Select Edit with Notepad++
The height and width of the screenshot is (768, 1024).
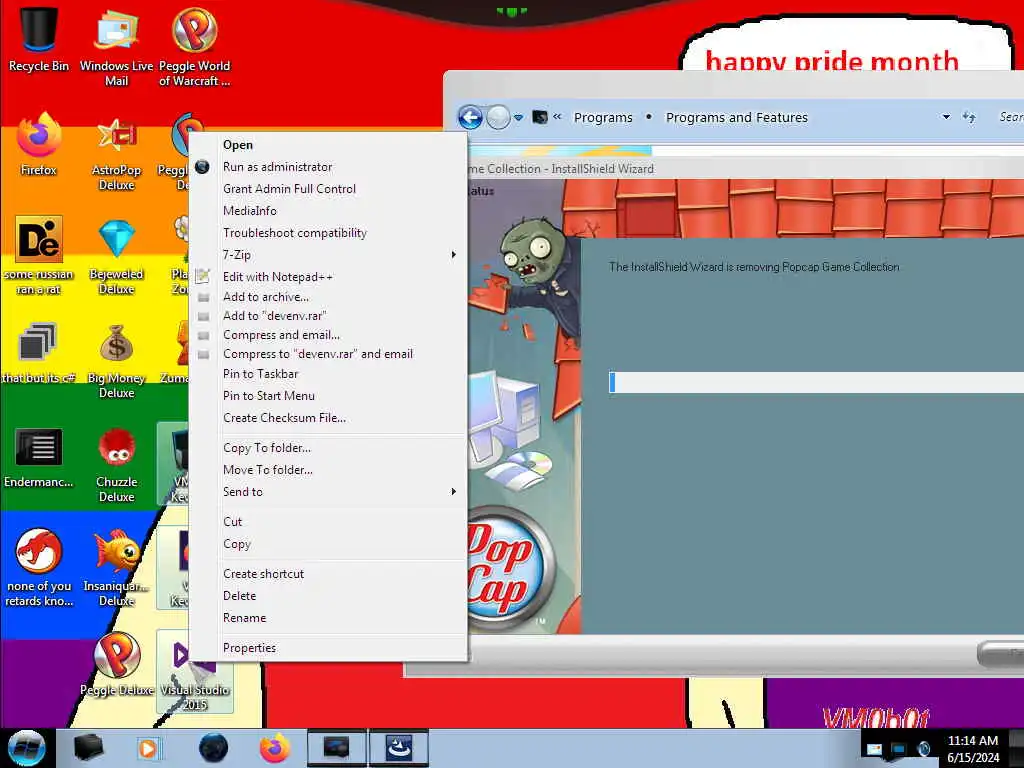[x=278, y=277]
